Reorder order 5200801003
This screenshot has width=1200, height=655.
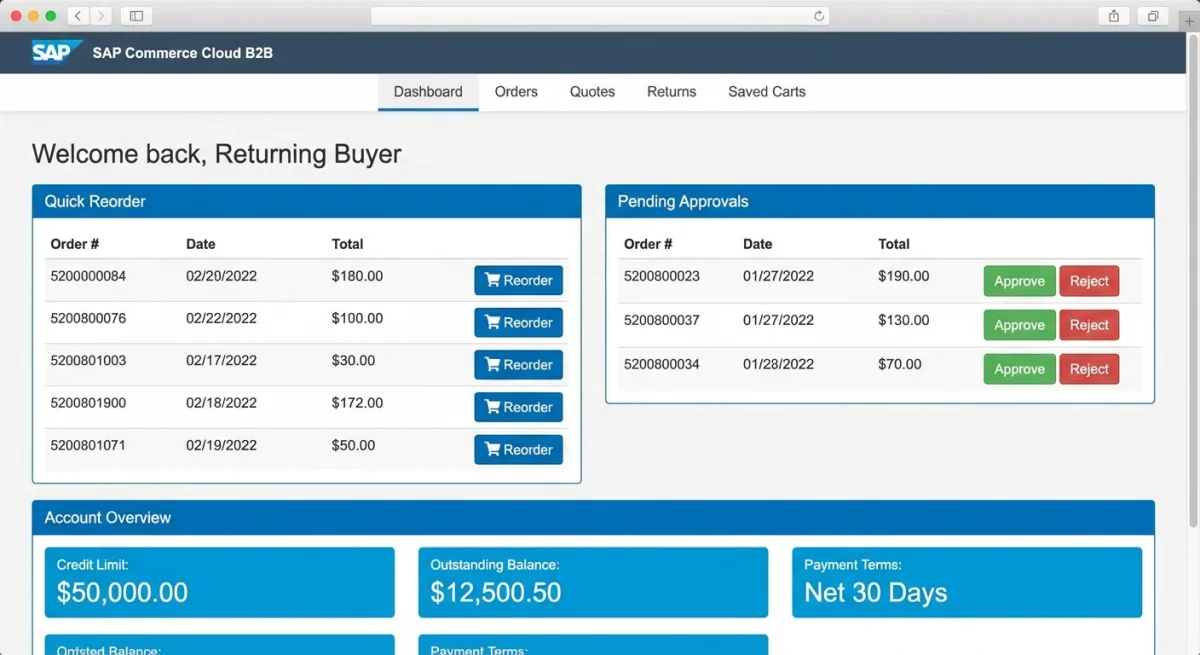point(518,364)
